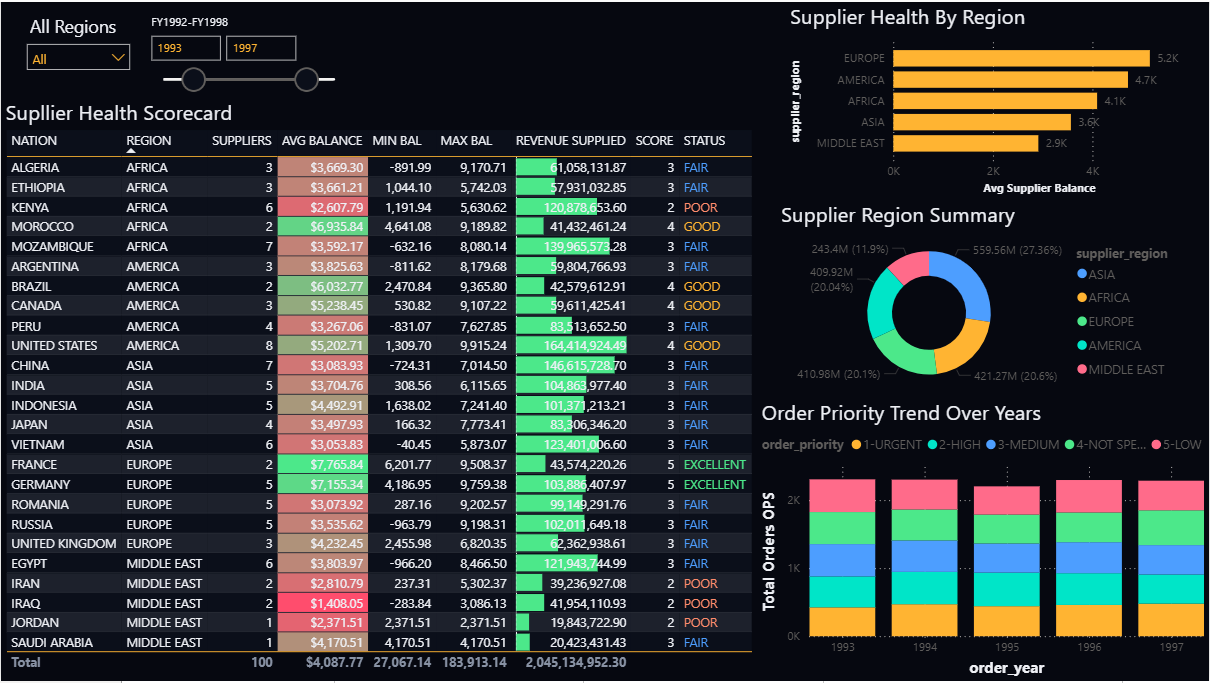Sort table by AVG BALANCE header
This screenshot has width=1210, height=683.
(322, 141)
